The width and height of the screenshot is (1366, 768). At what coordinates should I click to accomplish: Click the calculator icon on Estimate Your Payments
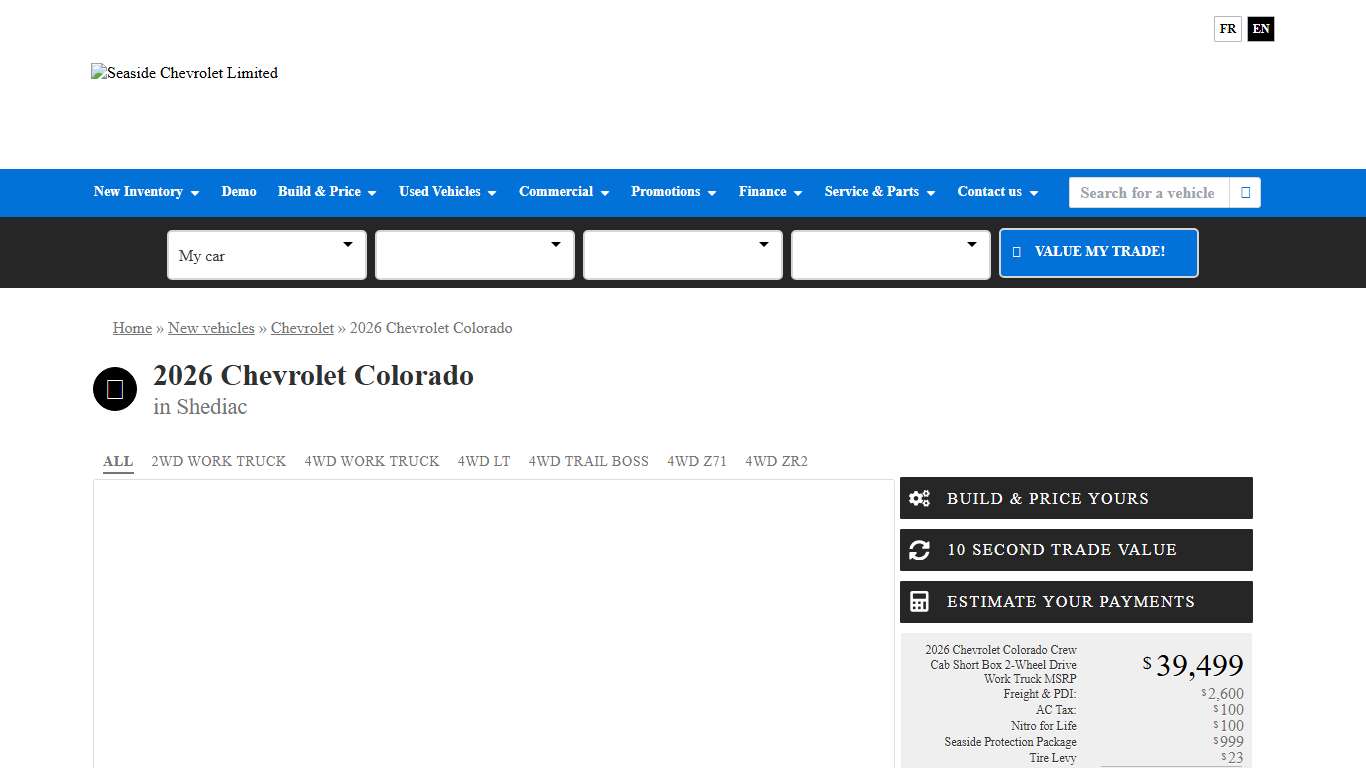919,602
